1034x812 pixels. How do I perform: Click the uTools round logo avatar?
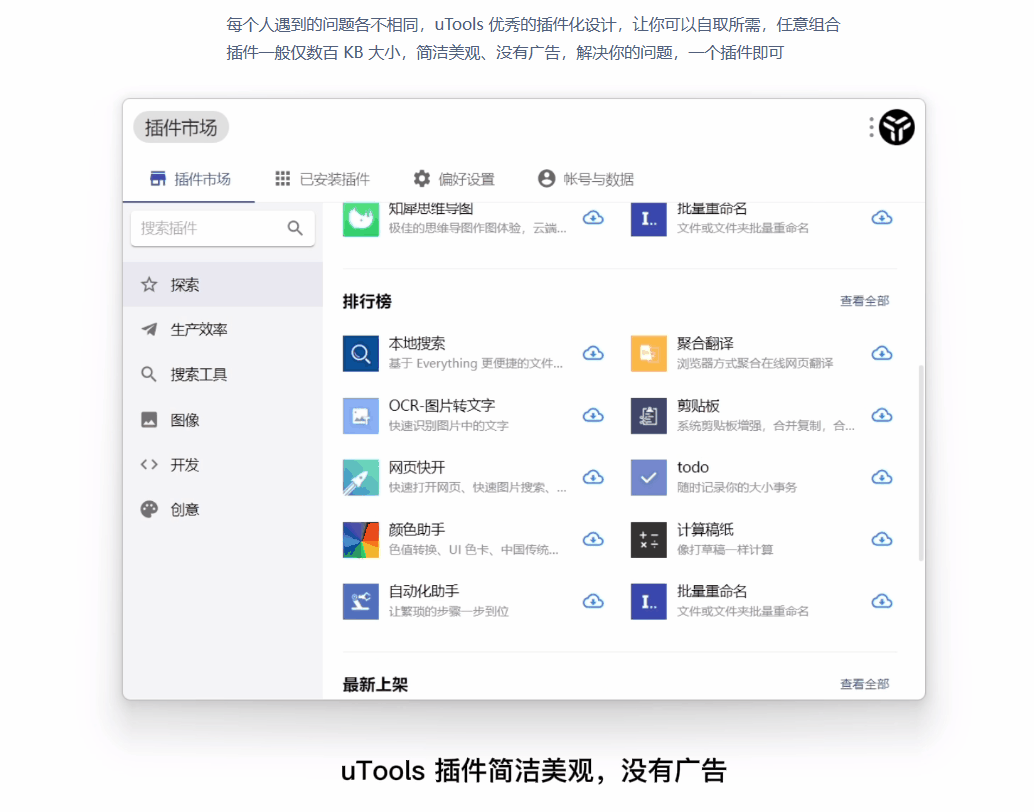[x=896, y=127]
